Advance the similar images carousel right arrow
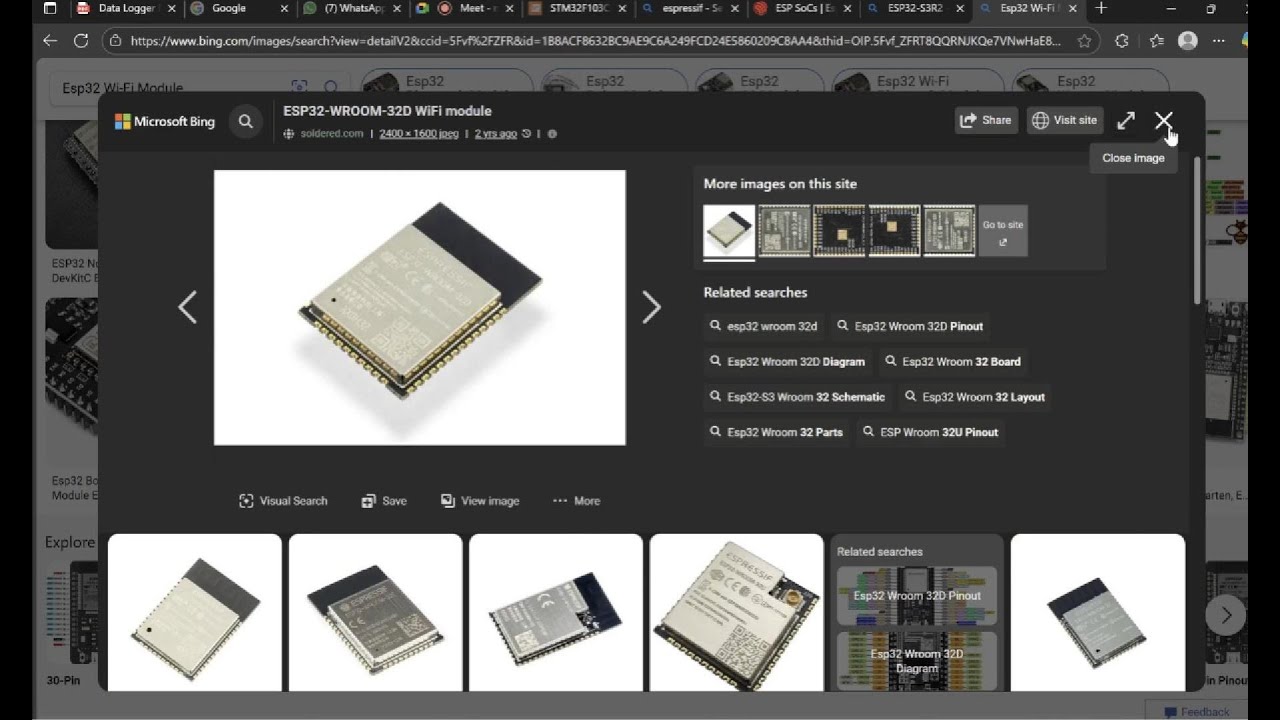 (1226, 614)
